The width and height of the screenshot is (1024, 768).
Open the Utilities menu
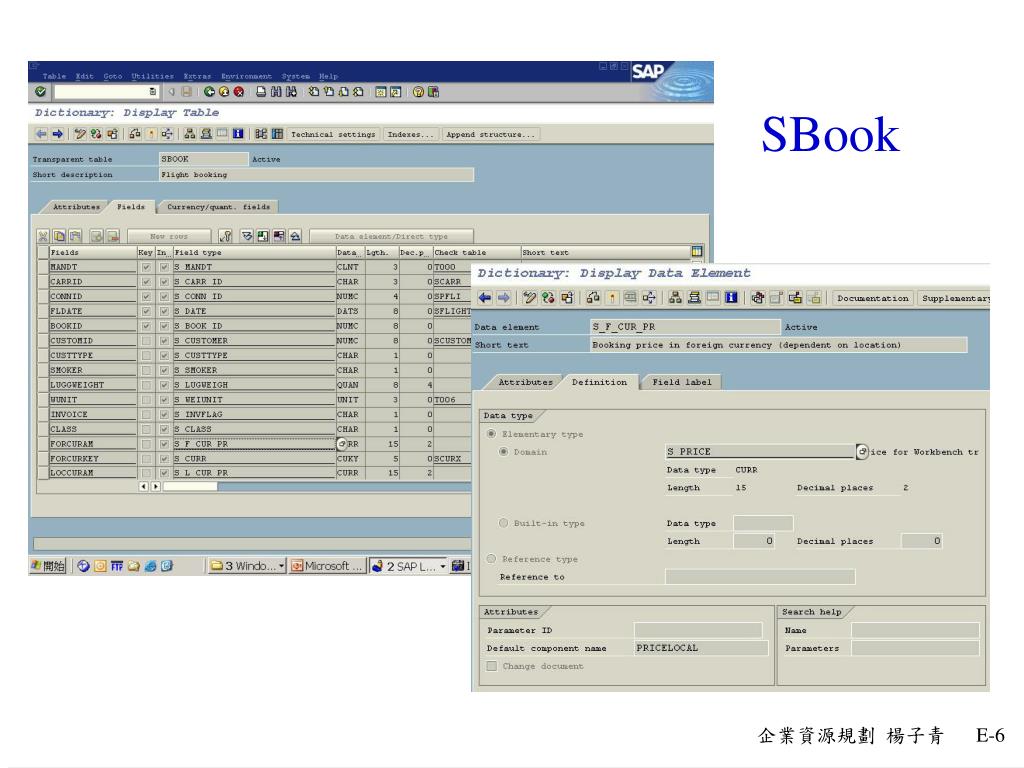(x=152, y=76)
